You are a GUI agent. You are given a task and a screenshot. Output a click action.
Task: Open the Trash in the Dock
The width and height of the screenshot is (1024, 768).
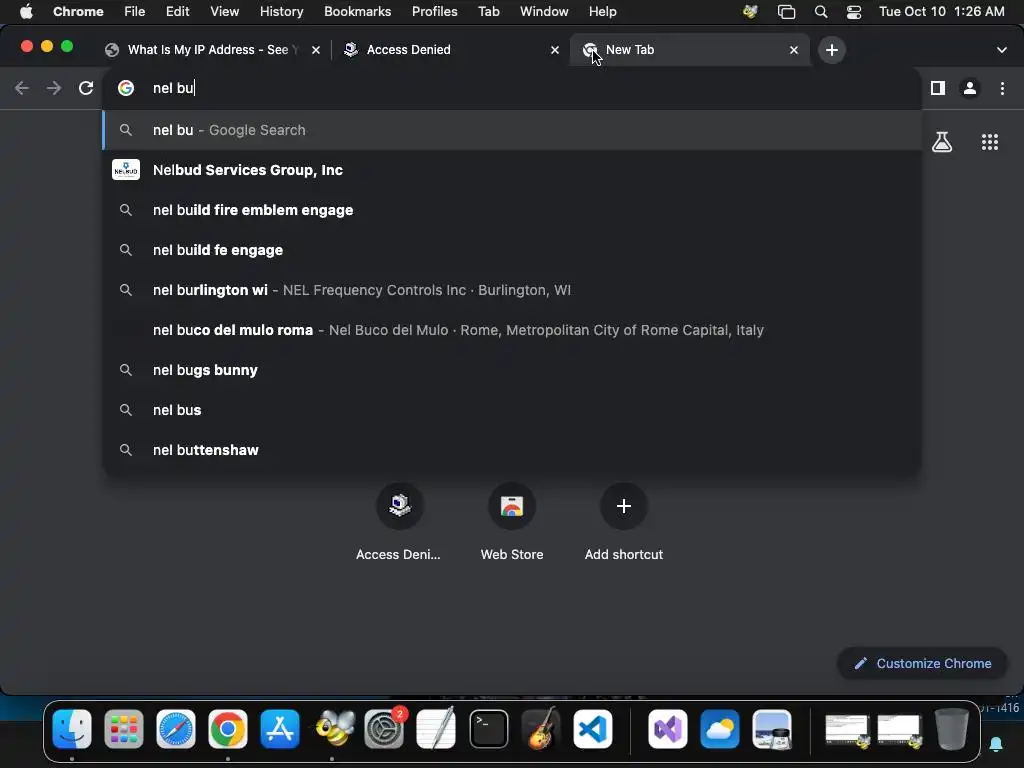click(952, 728)
